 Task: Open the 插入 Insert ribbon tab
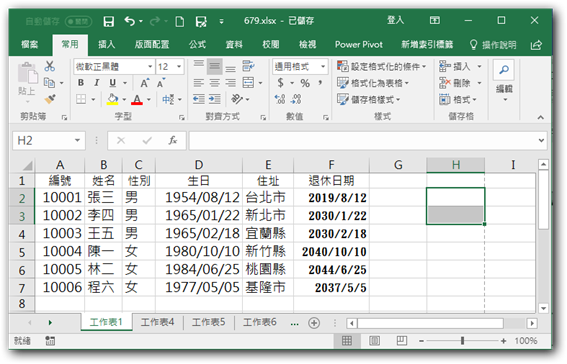(x=107, y=44)
